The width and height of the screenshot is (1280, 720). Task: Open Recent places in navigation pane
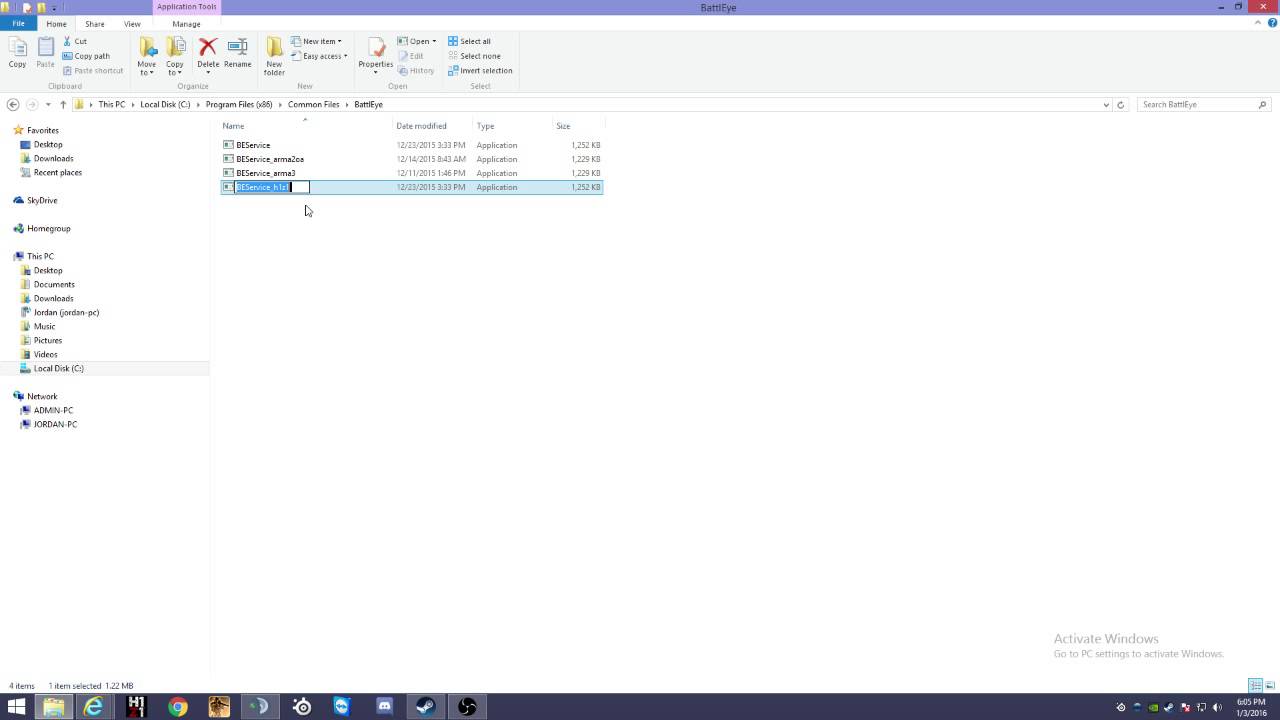57,172
